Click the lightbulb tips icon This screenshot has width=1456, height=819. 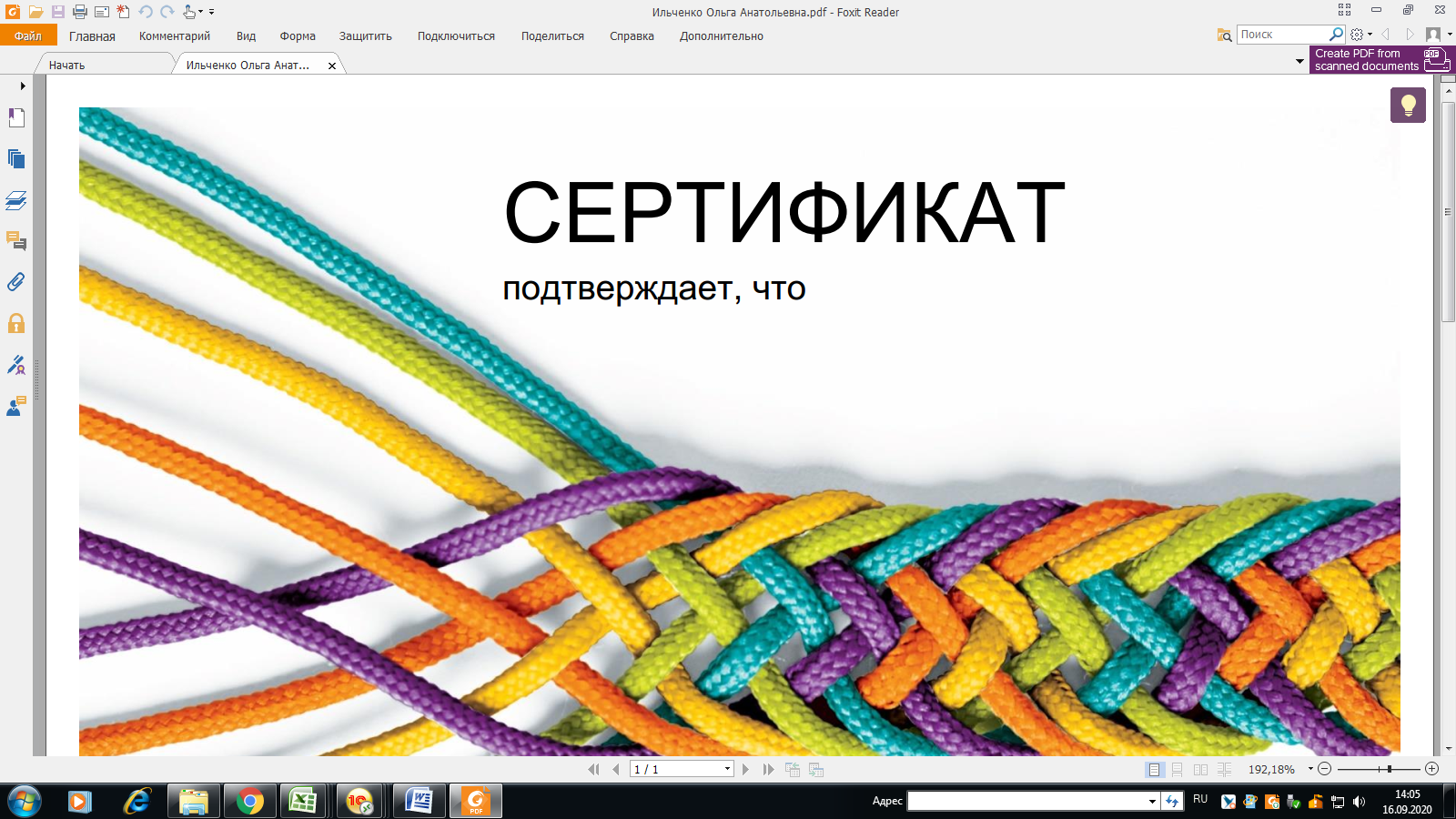pyautogui.click(x=1408, y=105)
